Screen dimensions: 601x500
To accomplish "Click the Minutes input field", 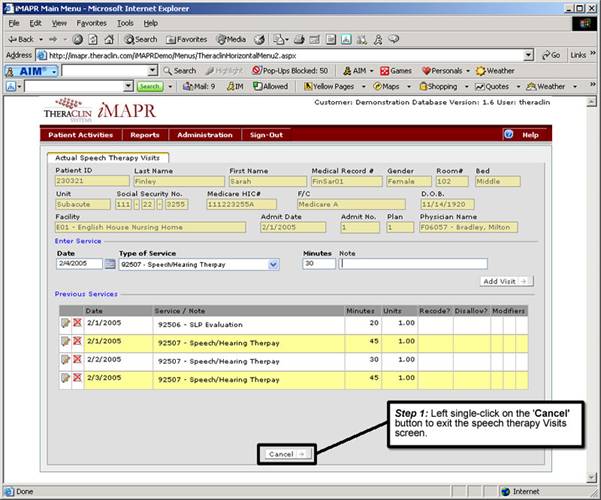I will pos(319,263).
